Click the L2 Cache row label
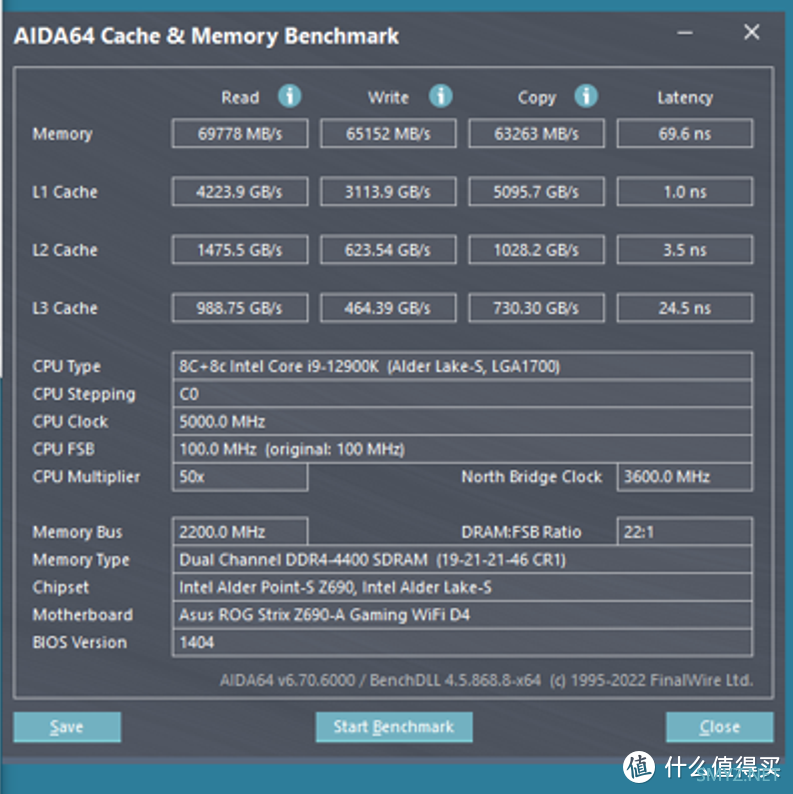 point(65,250)
